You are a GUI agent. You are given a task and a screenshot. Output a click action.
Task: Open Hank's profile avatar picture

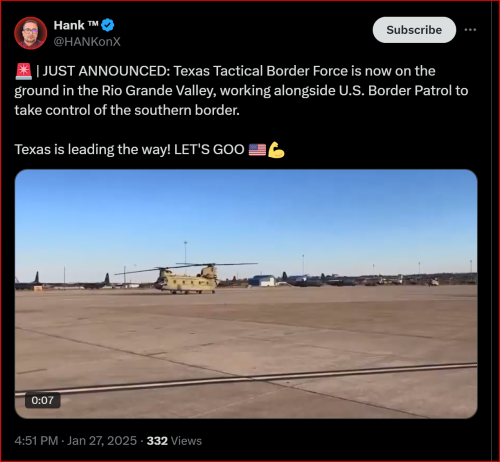click(x=30, y=33)
